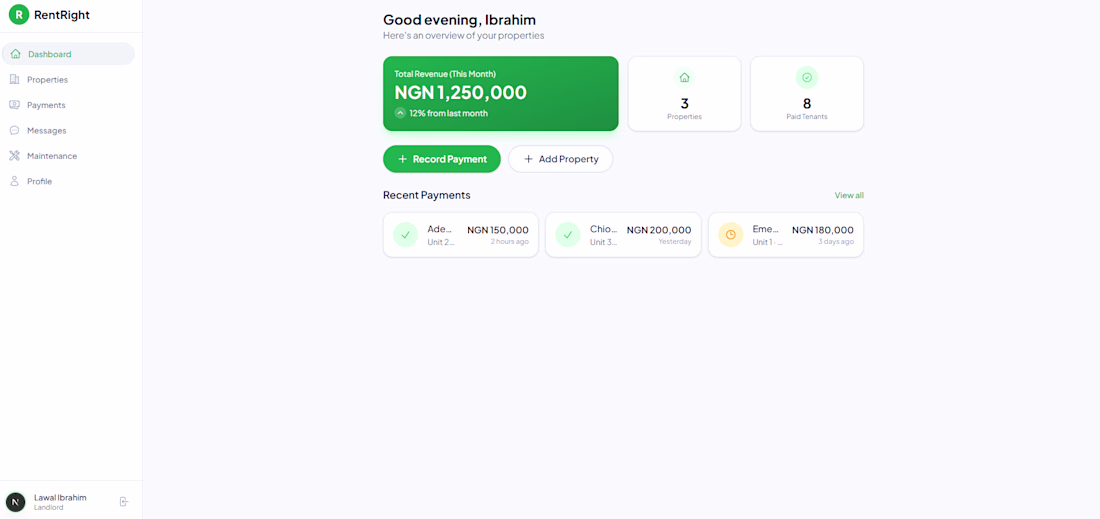
Task: Click the user avatar in the sidebar footer
Action: (16, 502)
